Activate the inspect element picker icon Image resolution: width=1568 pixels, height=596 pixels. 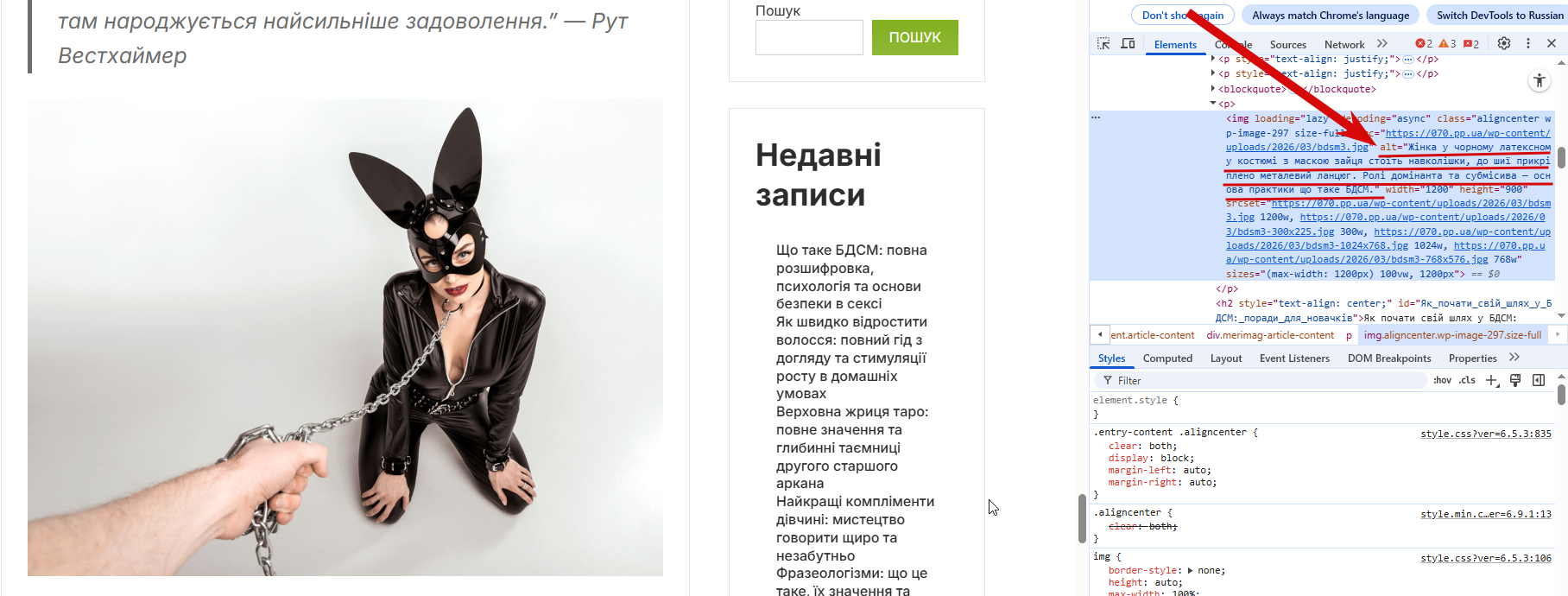pos(1103,43)
